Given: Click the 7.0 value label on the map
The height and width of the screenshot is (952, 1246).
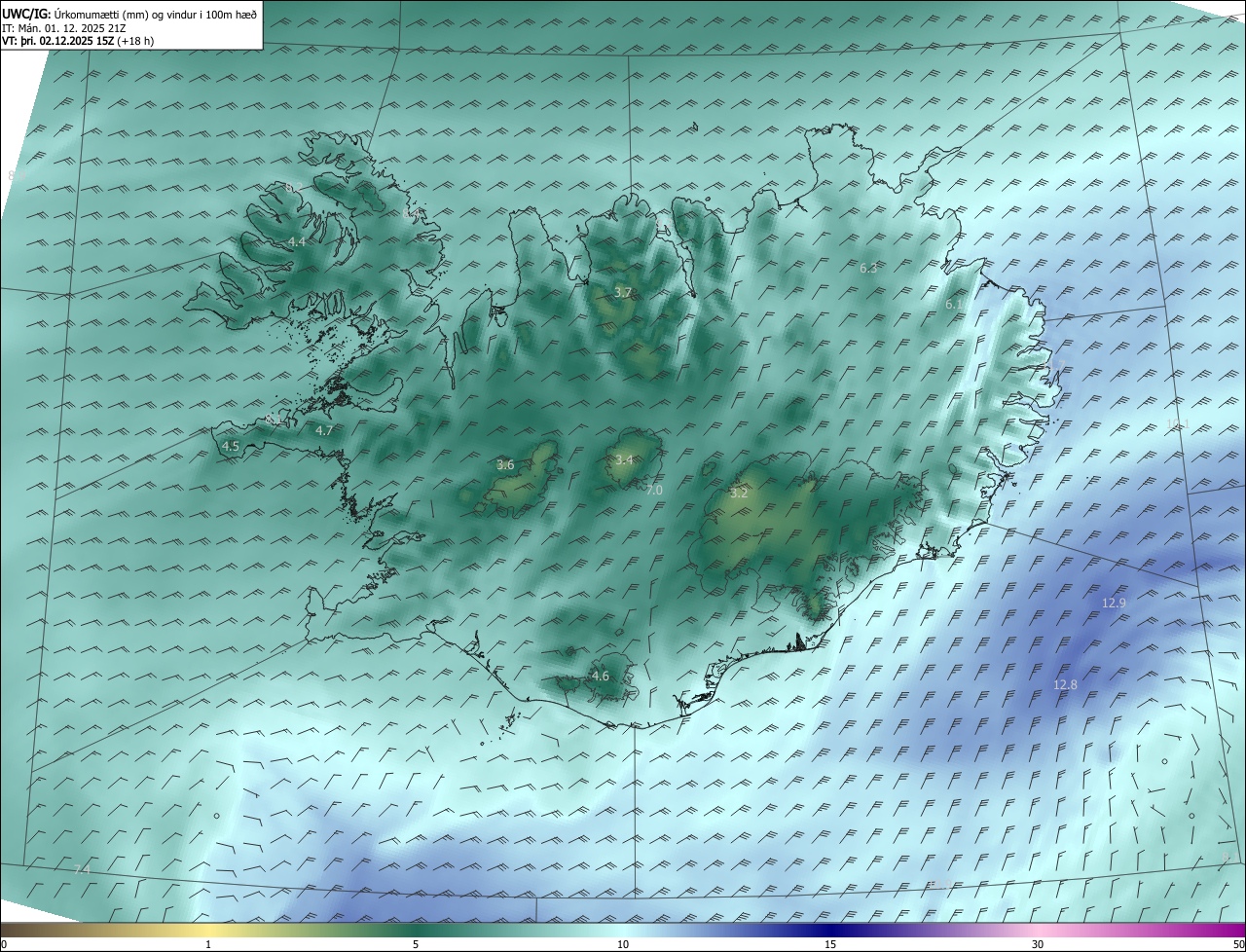Looking at the screenshot, I should point(654,490).
